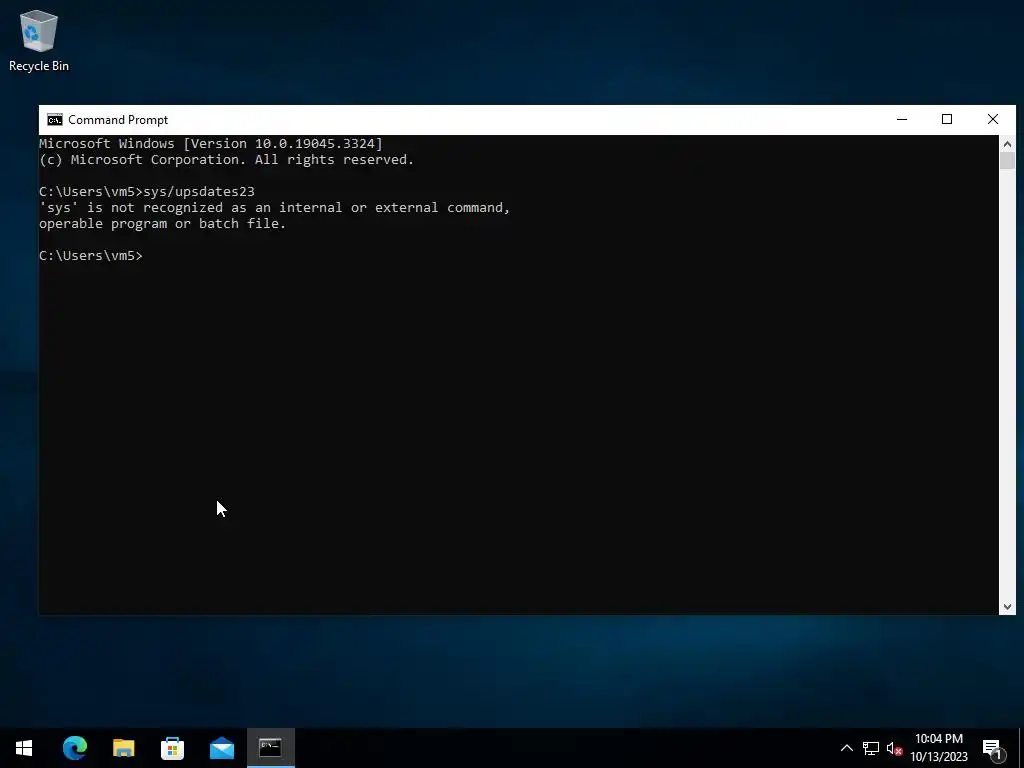
Task: Close the Command Prompt window
Action: tap(993, 120)
